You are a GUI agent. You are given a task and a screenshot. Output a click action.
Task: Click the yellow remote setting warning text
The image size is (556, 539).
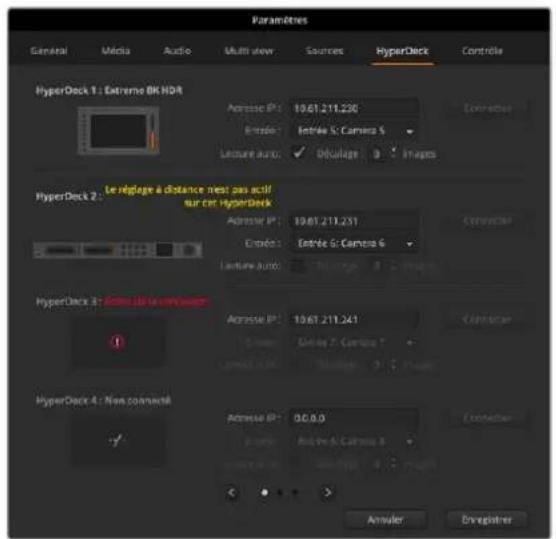188,196
